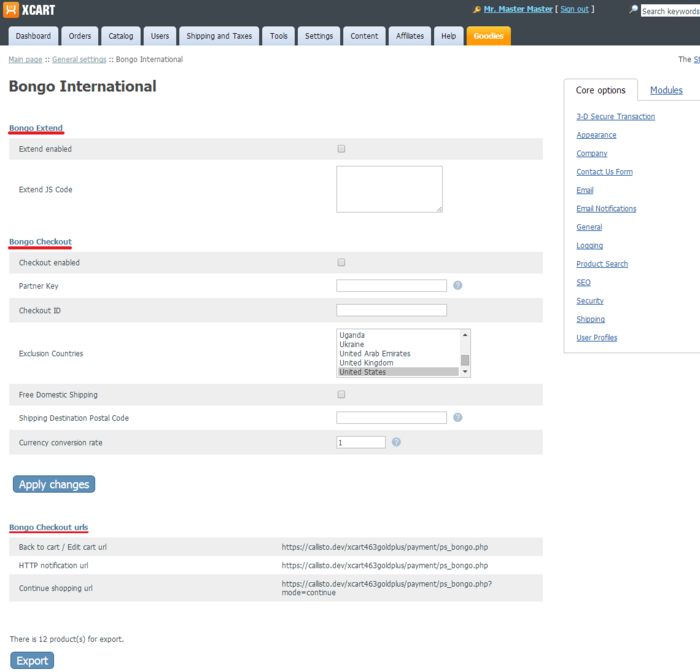Open the Shipping and Taxes menu
This screenshot has height=672, width=700.
pyautogui.click(x=219, y=36)
